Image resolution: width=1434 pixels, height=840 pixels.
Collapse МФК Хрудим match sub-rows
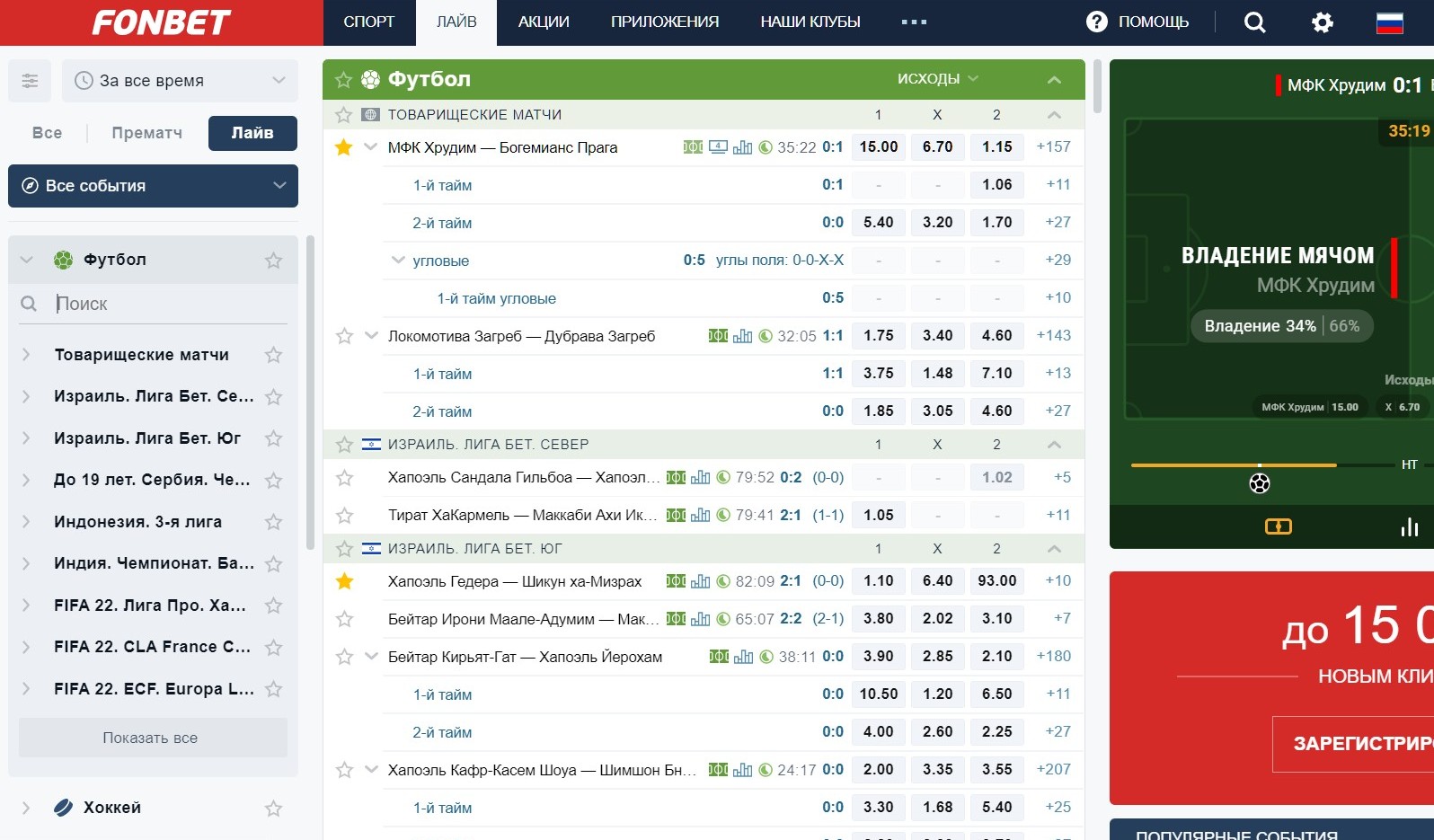click(x=370, y=147)
